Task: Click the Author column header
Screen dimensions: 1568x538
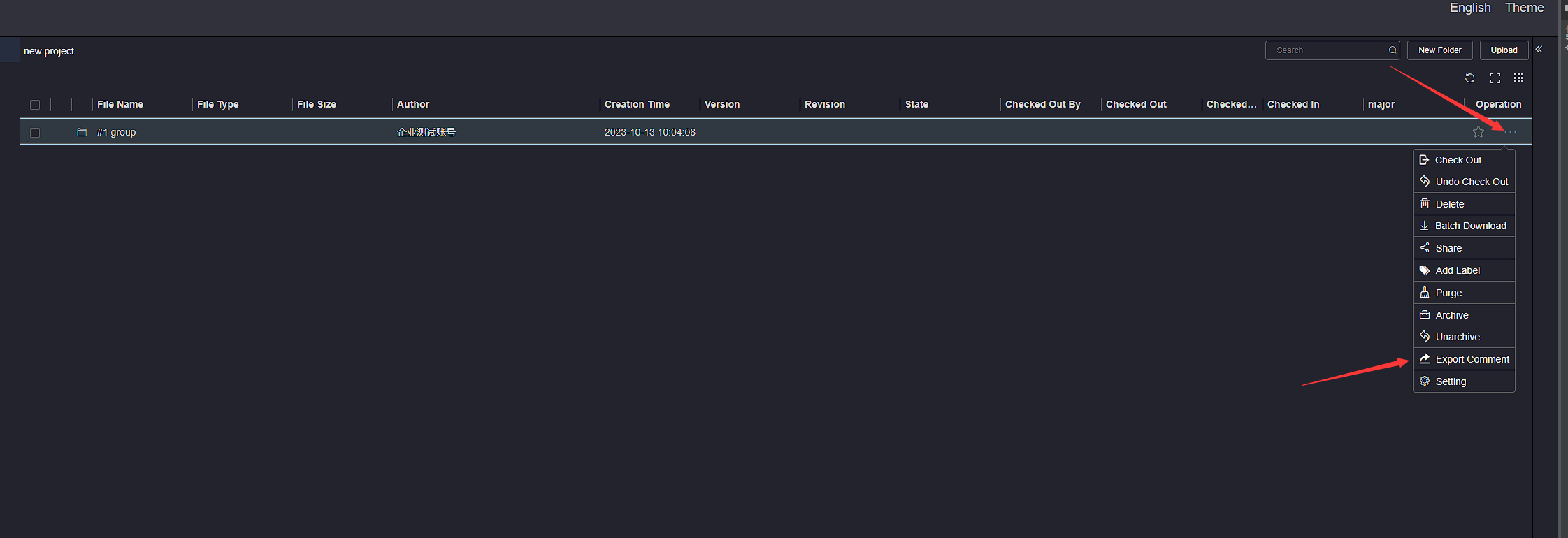Action: pyautogui.click(x=413, y=104)
